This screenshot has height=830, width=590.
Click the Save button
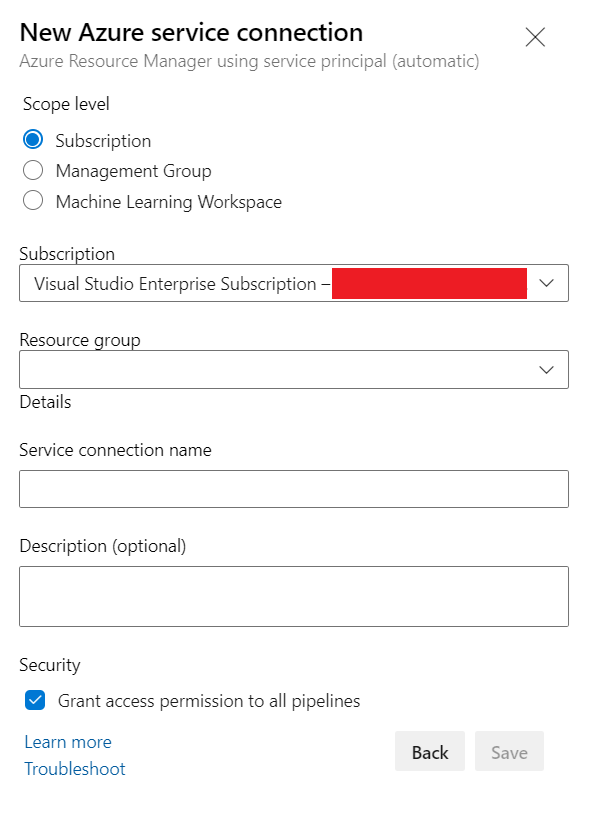(x=509, y=752)
